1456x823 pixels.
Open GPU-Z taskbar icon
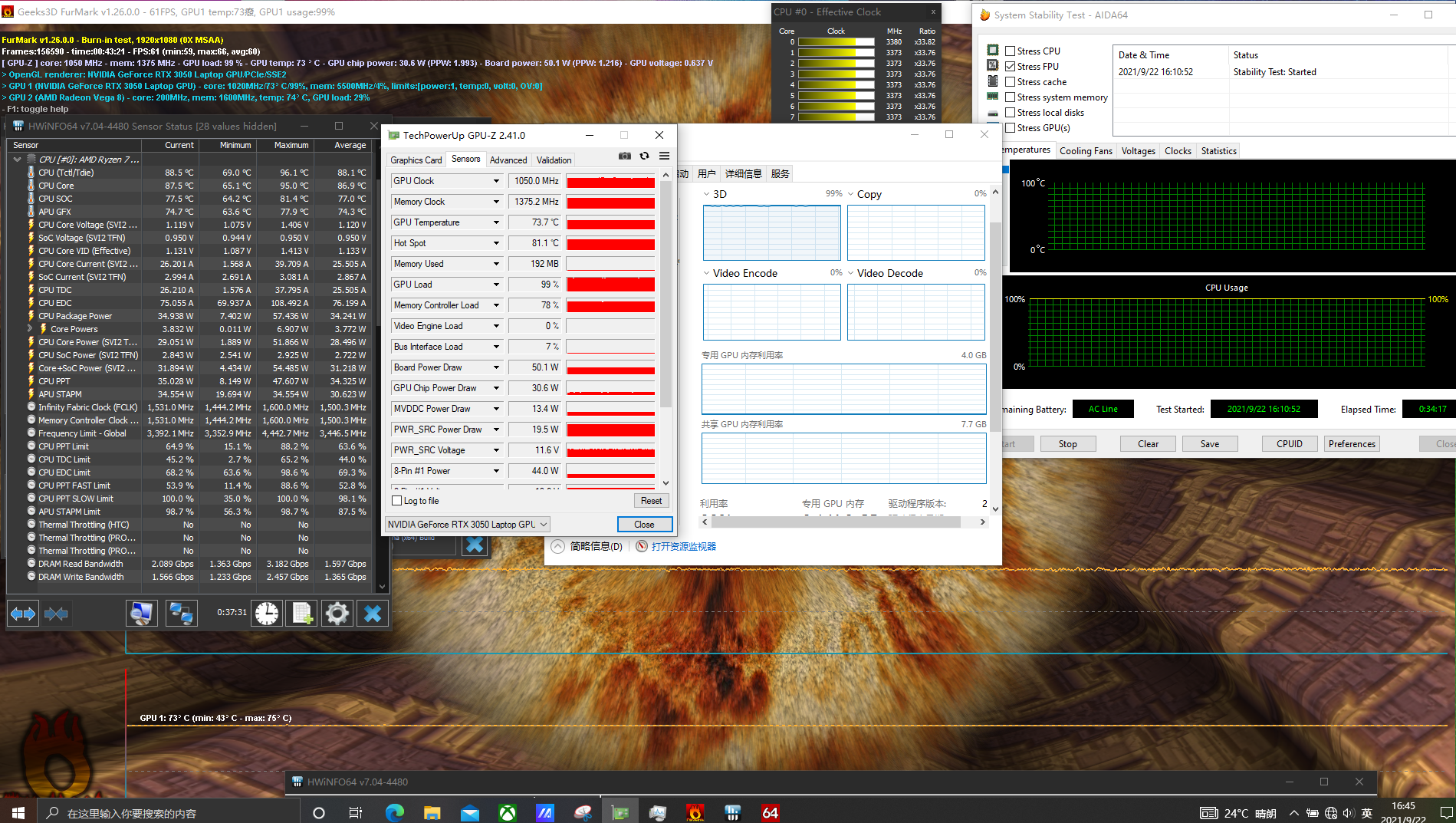(620, 812)
